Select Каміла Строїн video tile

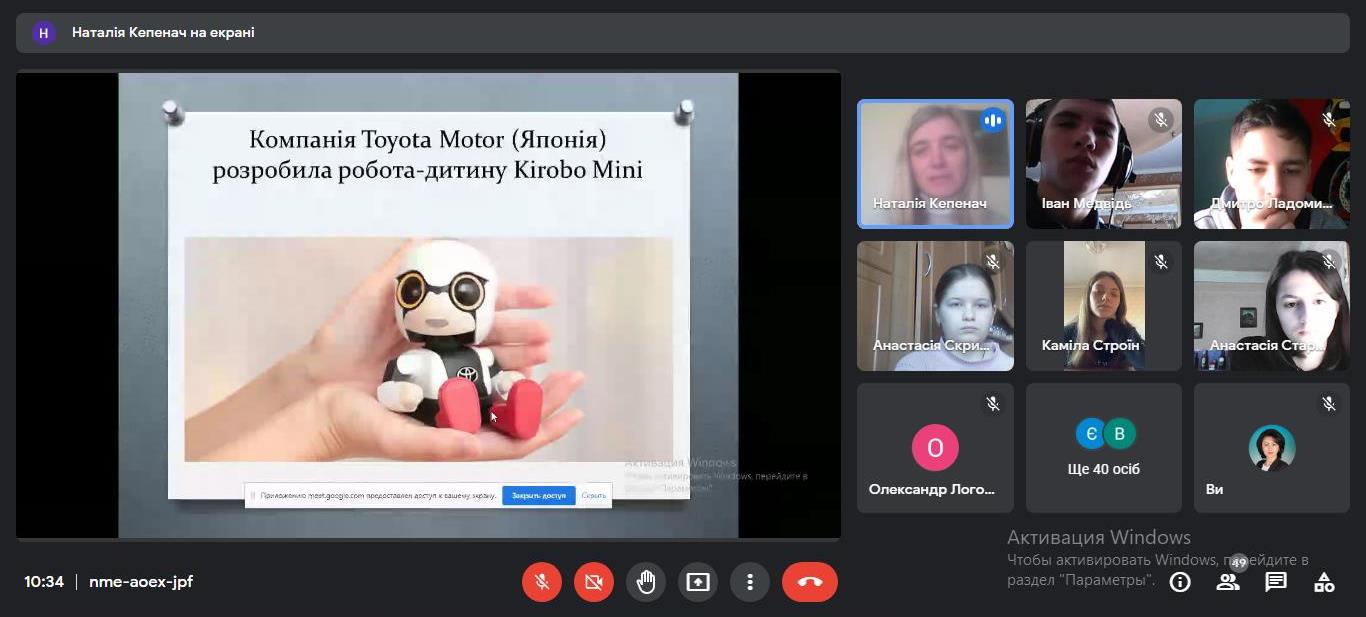(x=1104, y=306)
